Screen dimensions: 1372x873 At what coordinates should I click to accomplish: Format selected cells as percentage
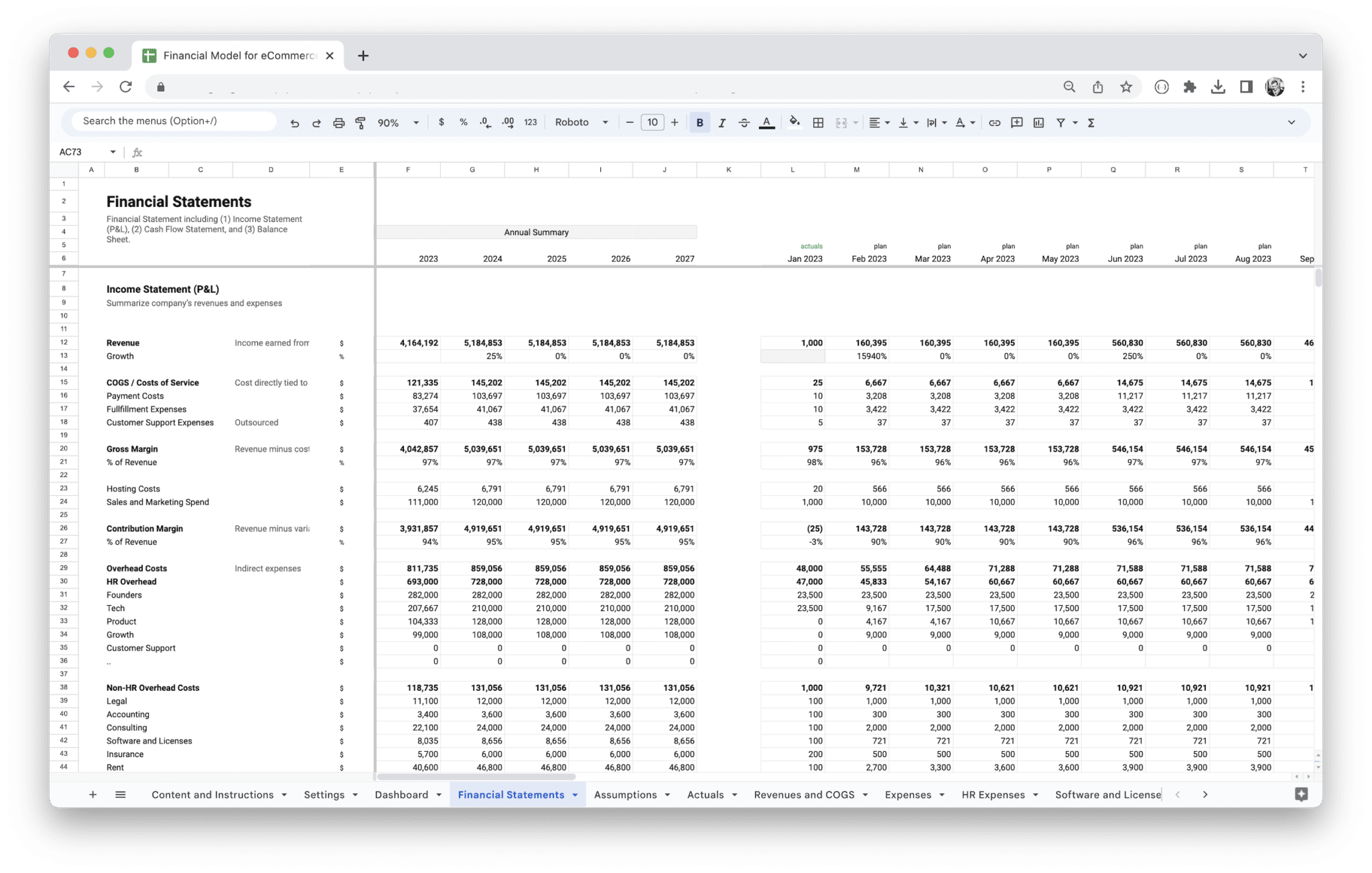463,122
